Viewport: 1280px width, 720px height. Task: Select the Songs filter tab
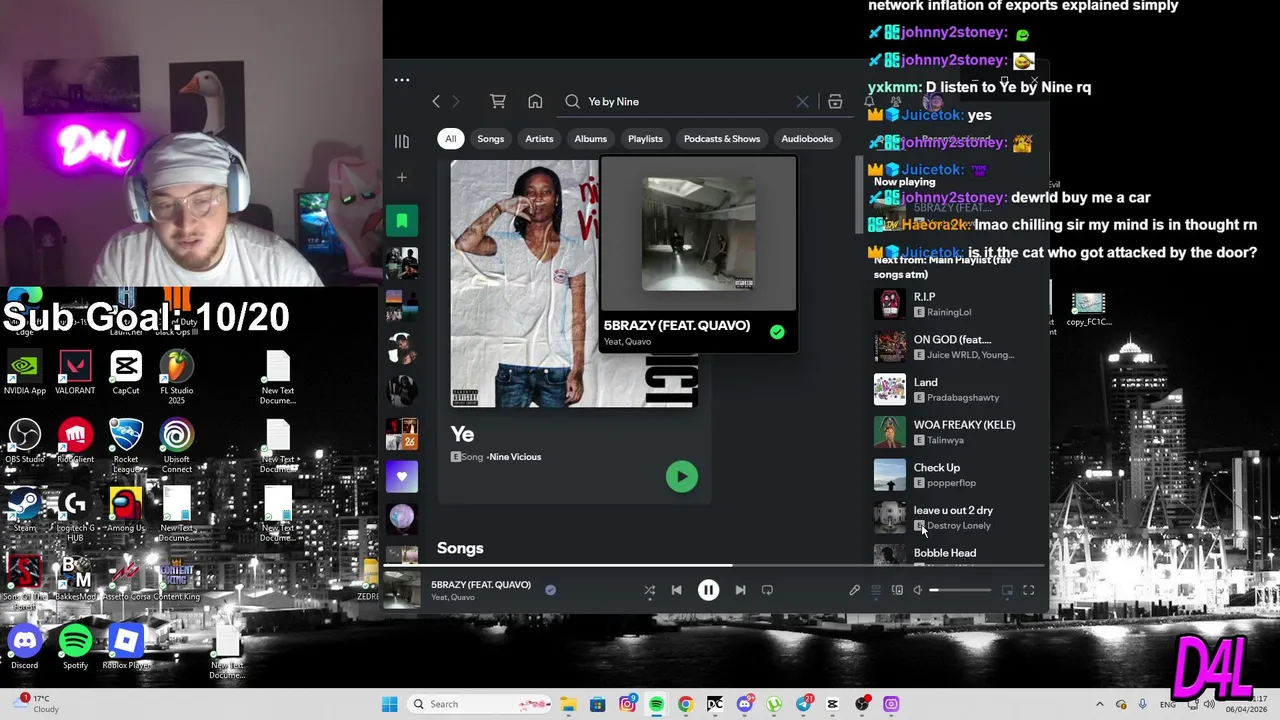(x=490, y=139)
